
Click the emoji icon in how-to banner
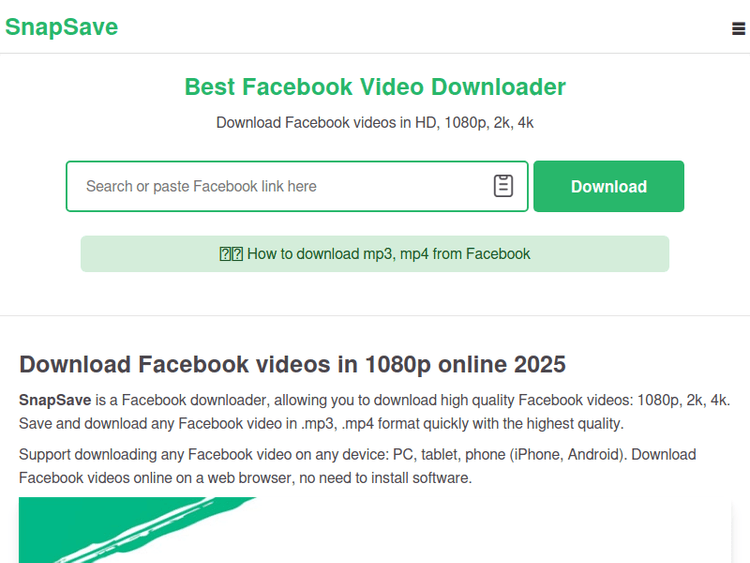coord(231,254)
